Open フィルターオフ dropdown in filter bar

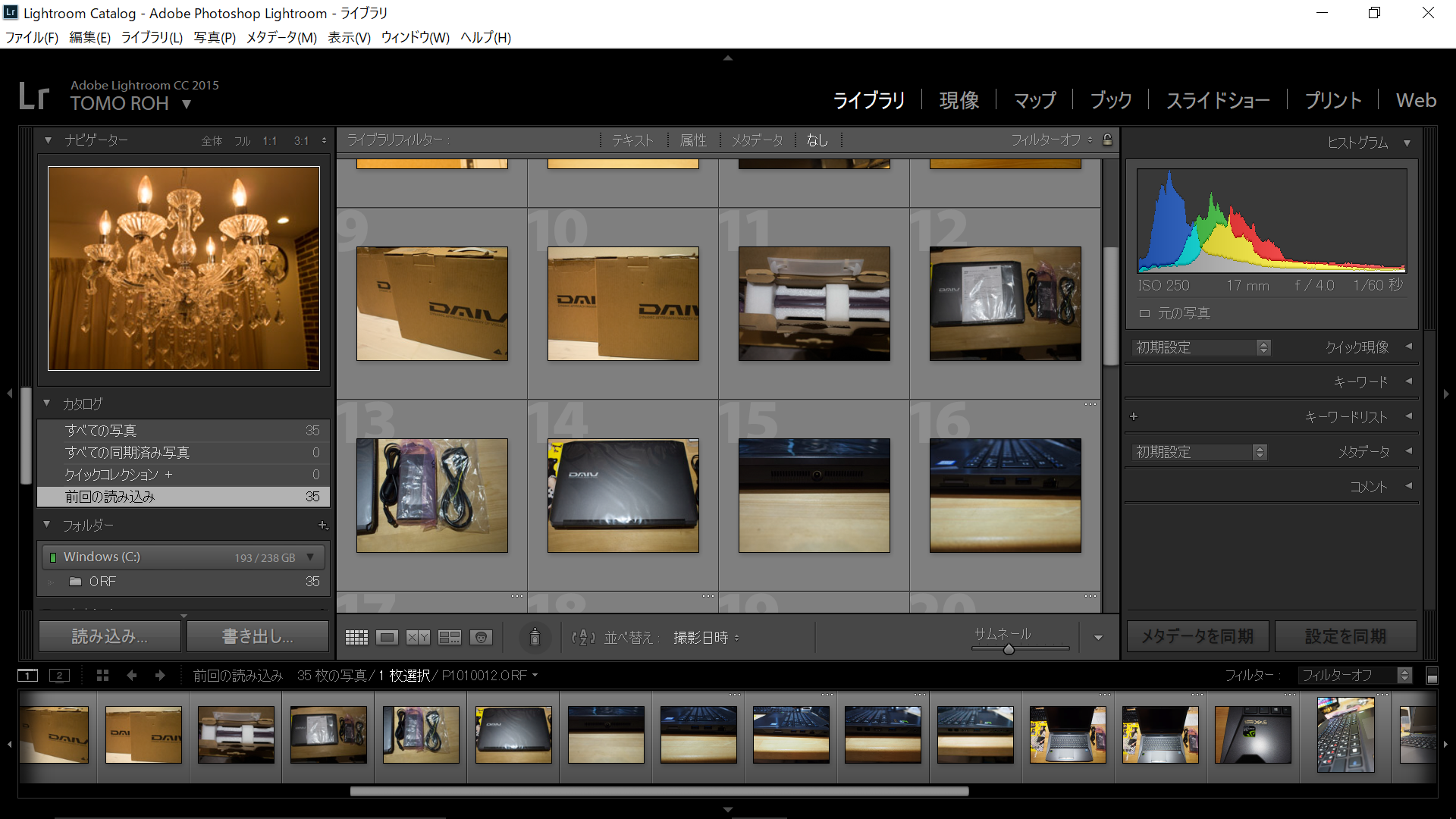point(1051,140)
